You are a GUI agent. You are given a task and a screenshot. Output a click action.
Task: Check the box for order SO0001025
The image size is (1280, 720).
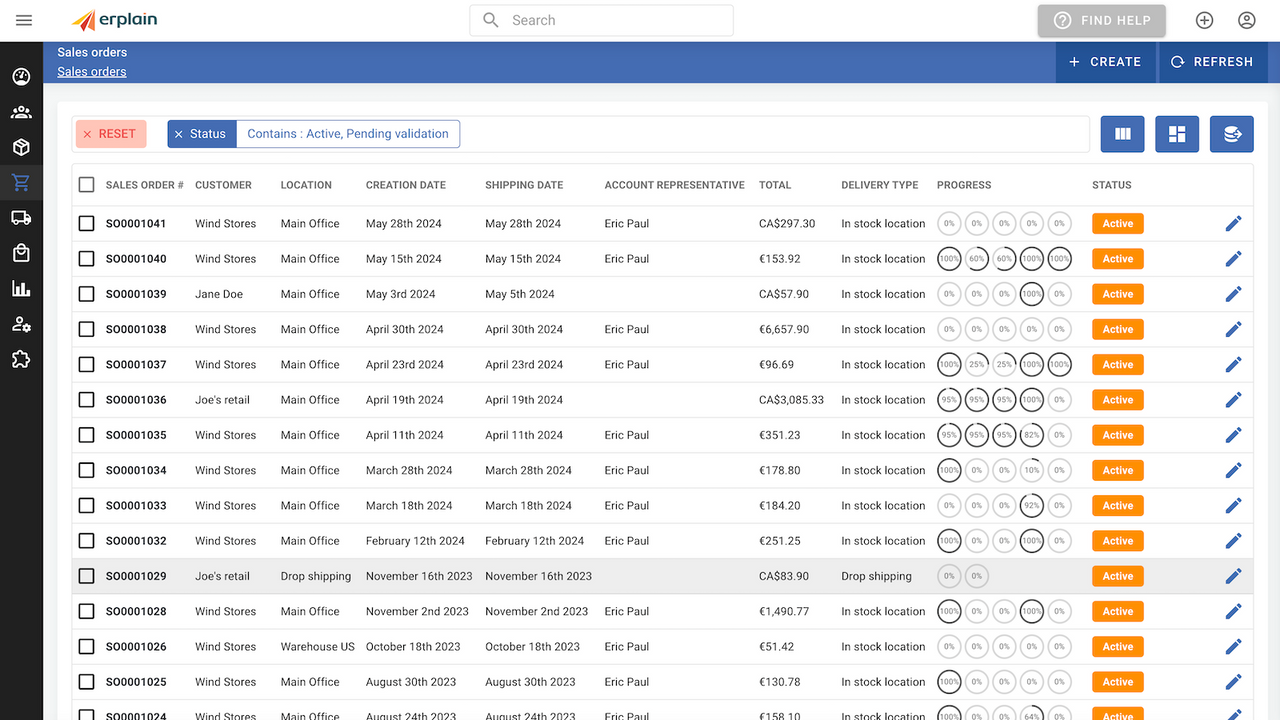coord(87,682)
